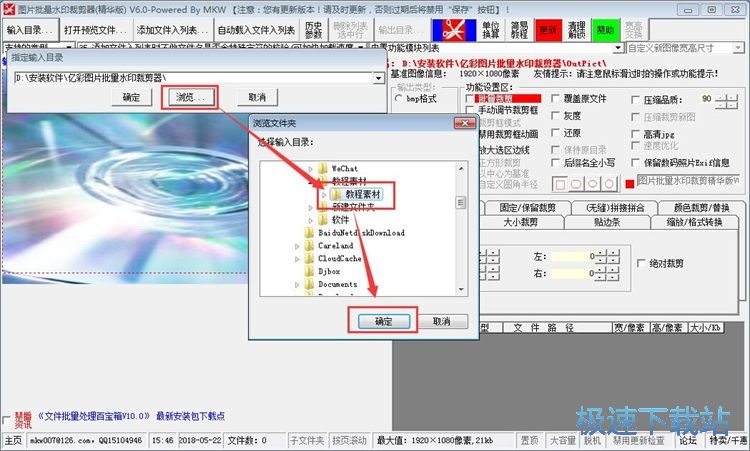Click 确定 in the 指定输入目录 dialog
The height and width of the screenshot is (451, 750).
point(131,97)
